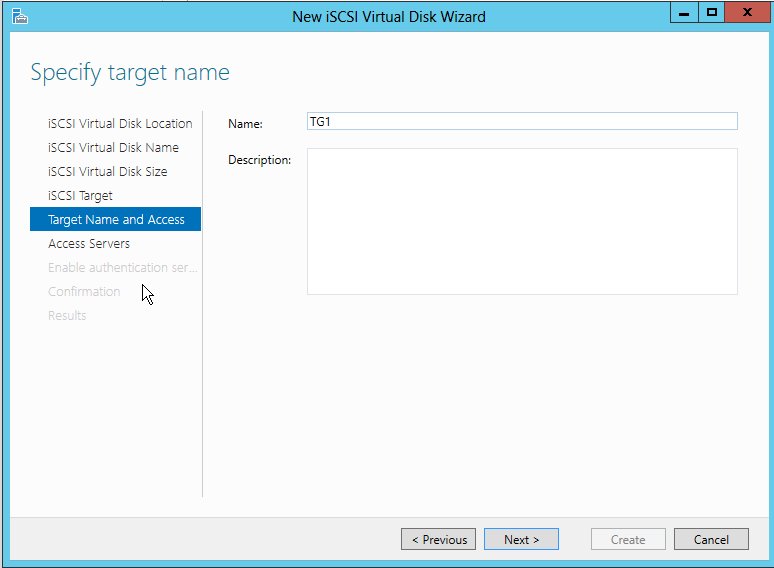Cancel the virtual disk wizard

pos(710,539)
